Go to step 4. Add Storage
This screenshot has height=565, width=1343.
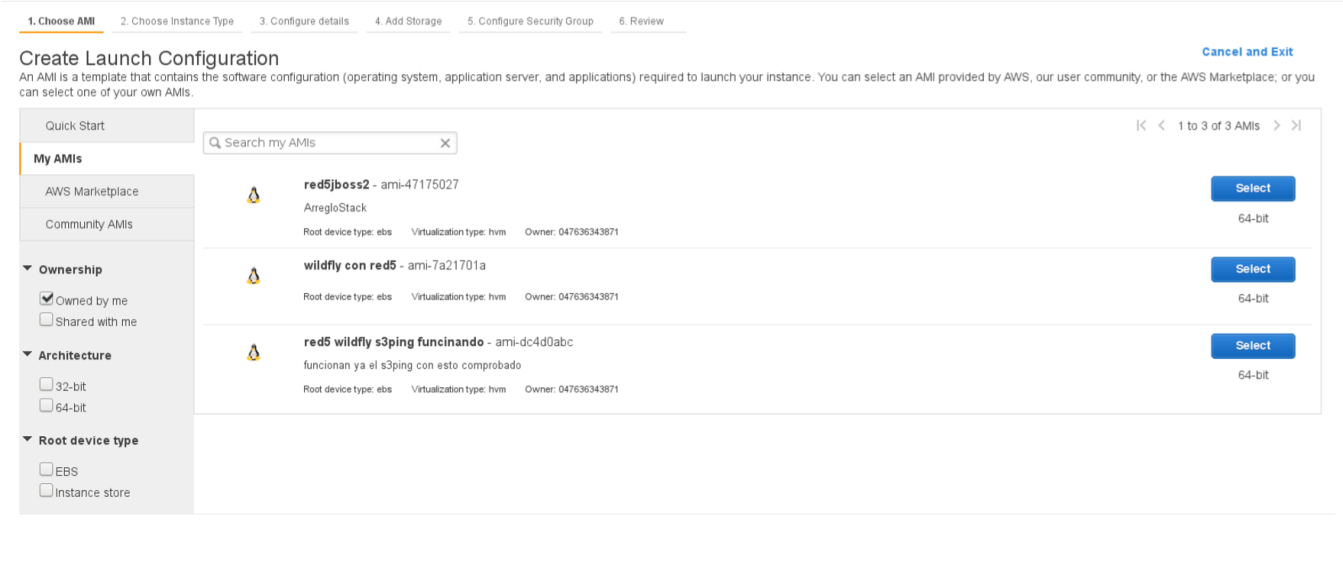coord(408,21)
